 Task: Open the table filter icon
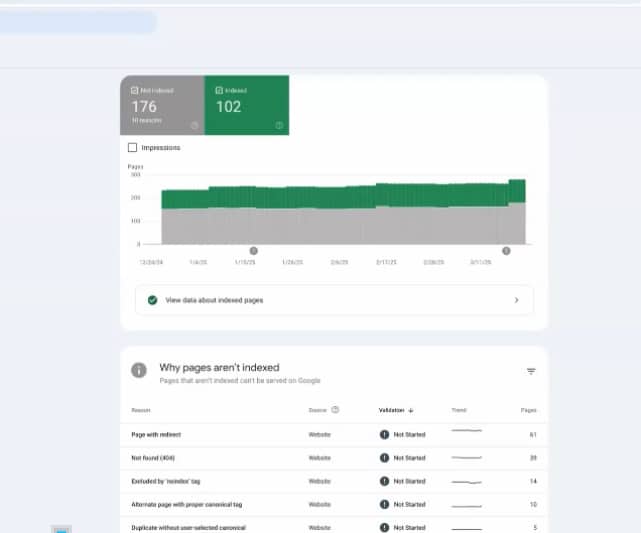coord(531,371)
